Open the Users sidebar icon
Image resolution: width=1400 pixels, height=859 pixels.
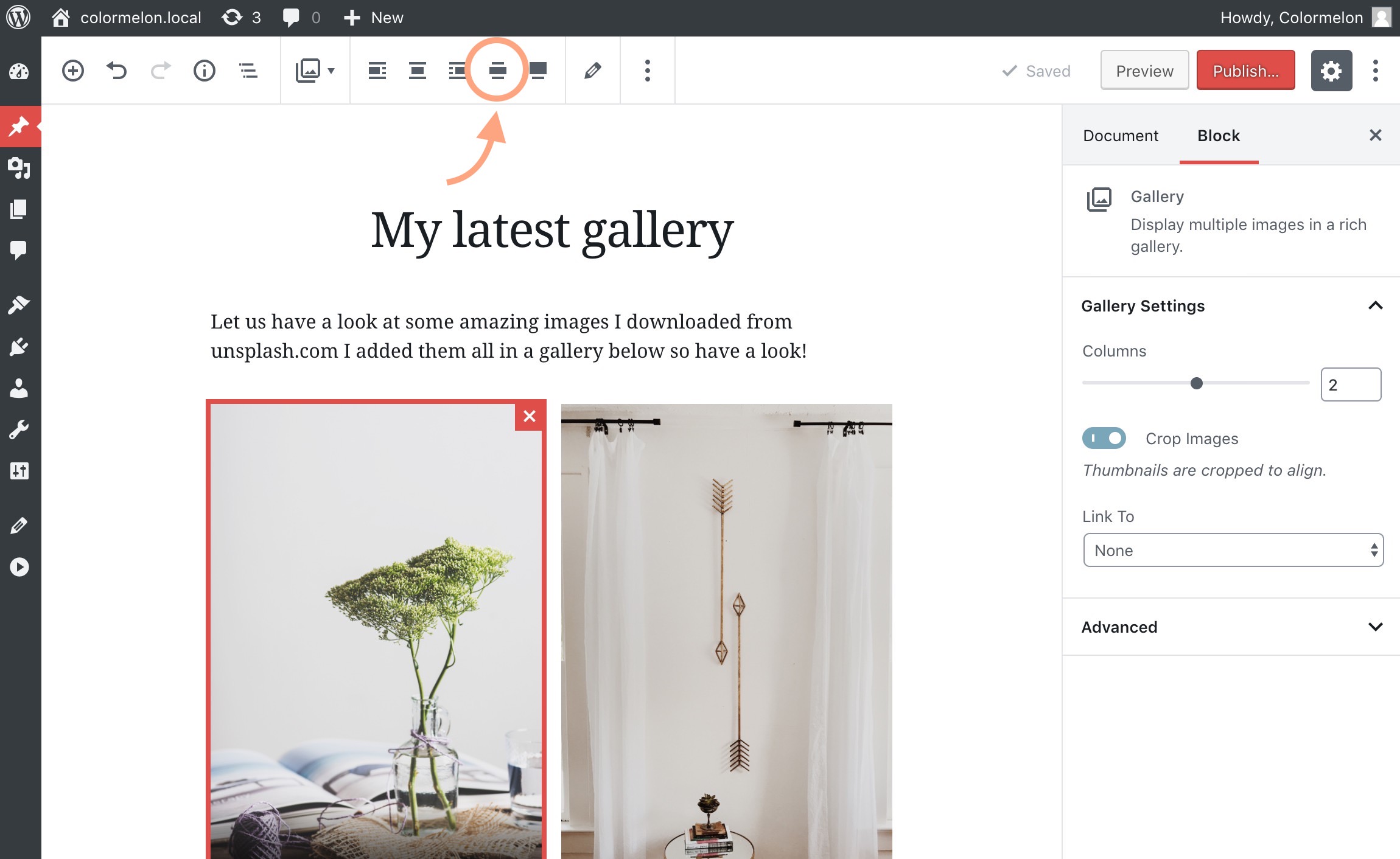(x=19, y=388)
